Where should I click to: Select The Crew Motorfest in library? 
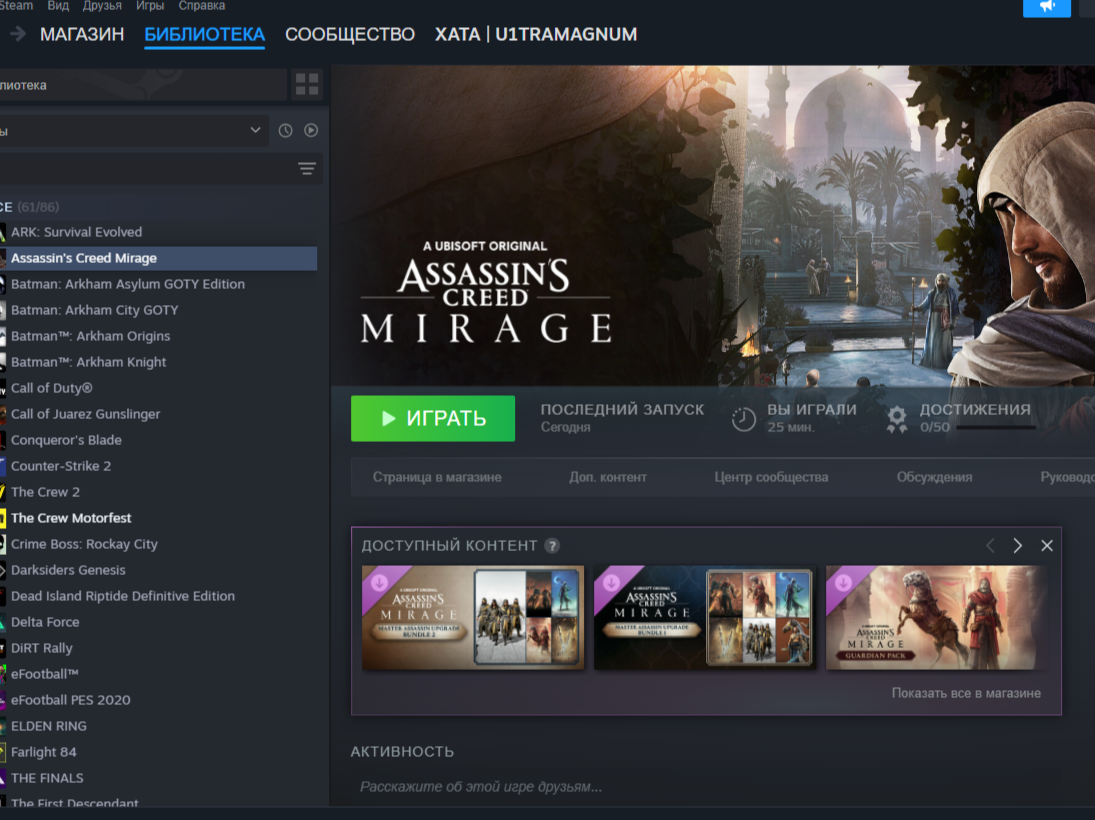pos(159,518)
